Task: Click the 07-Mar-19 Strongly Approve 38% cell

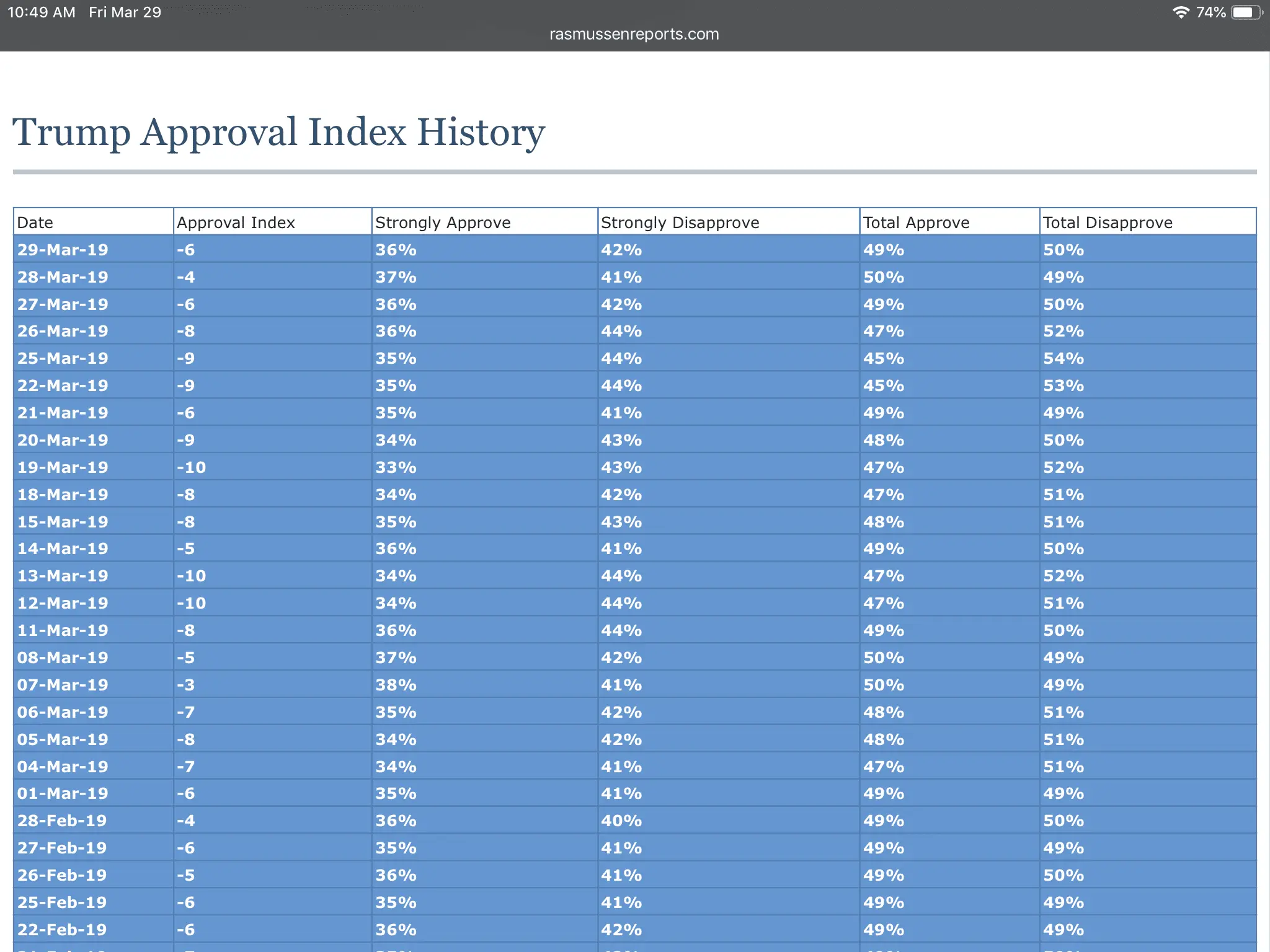Action: point(396,685)
